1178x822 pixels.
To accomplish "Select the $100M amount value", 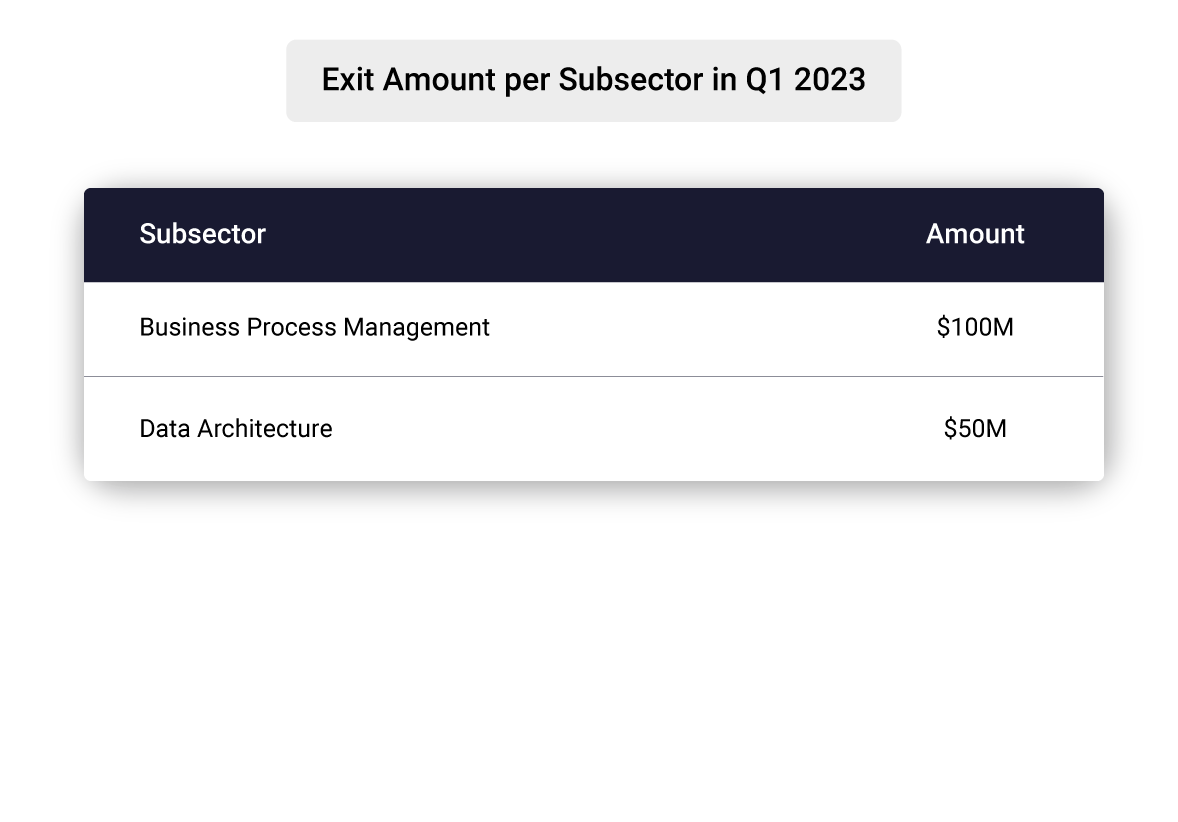I will click(975, 327).
